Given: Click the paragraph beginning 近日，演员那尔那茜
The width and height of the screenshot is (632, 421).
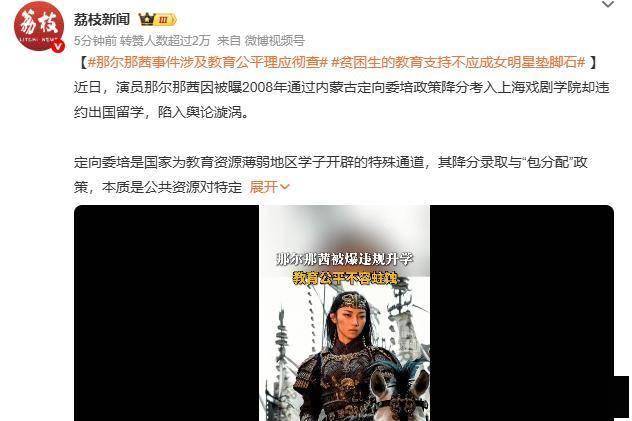Looking at the screenshot, I should click(341, 100).
